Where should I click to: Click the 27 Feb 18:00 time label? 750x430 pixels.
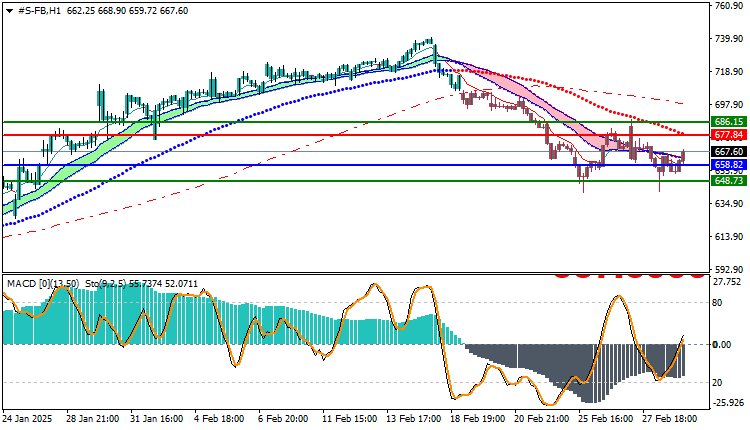670,419
